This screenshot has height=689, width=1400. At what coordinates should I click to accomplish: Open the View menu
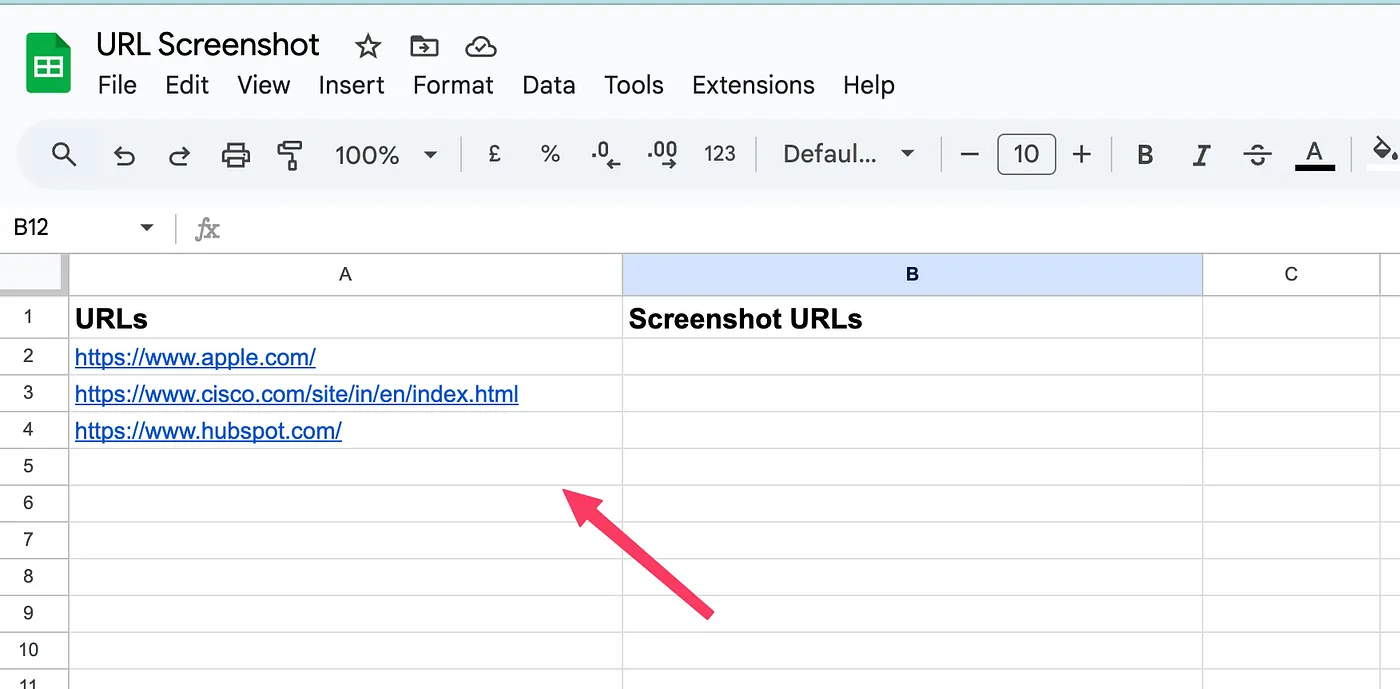pyautogui.click(x=264, y=85)
